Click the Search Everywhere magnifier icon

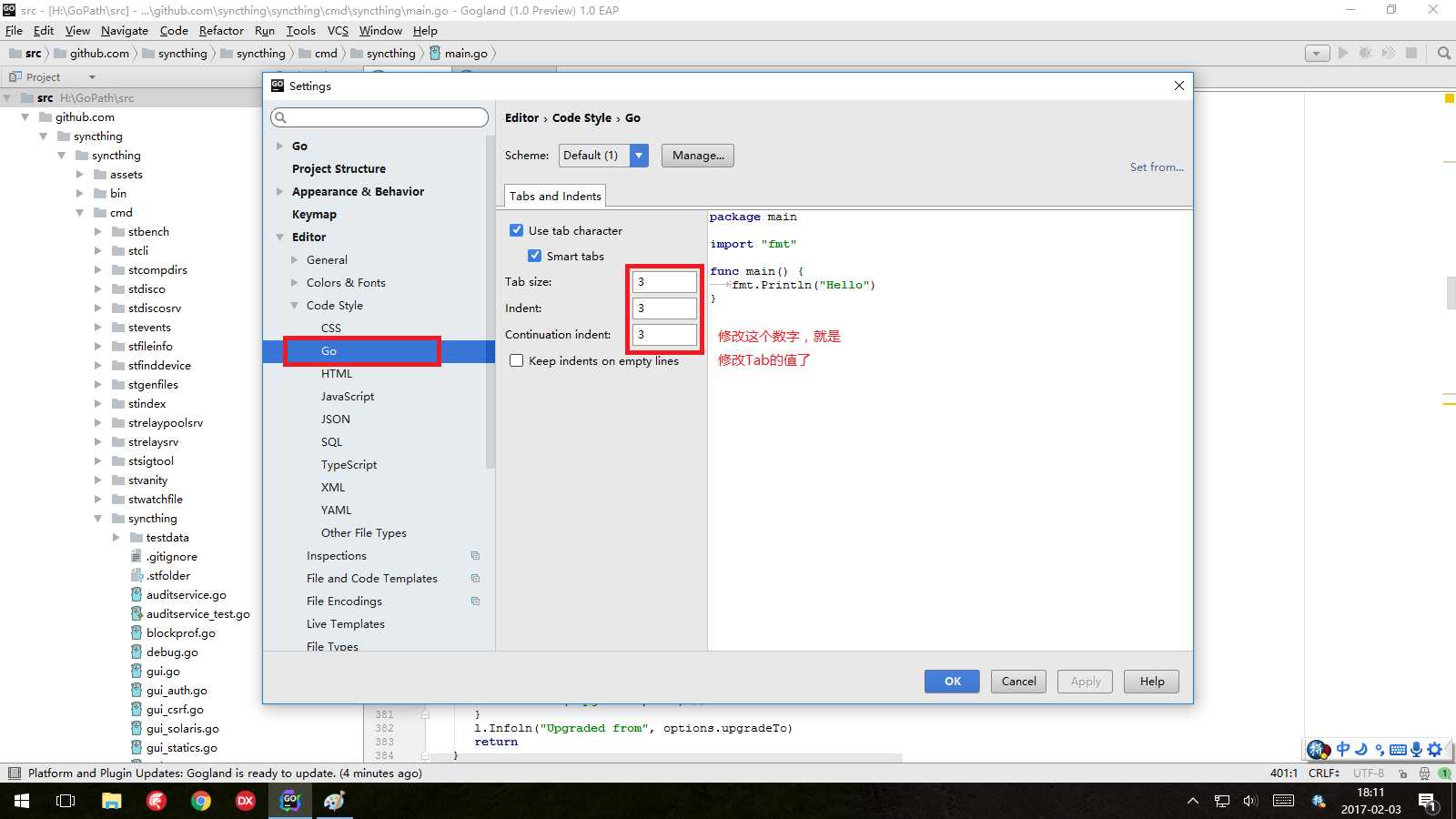pyautogui.click(x=1443, y=53)
